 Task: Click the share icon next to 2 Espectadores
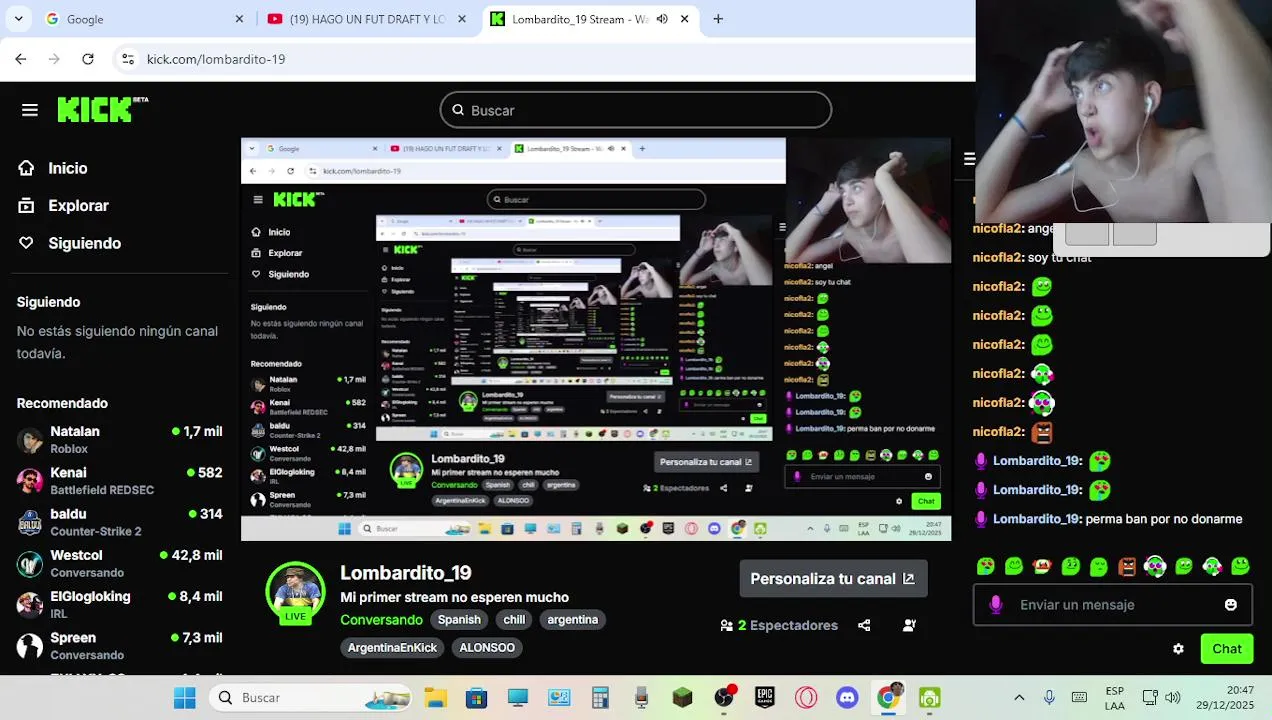pyautogui.click(x=864, y=625)
